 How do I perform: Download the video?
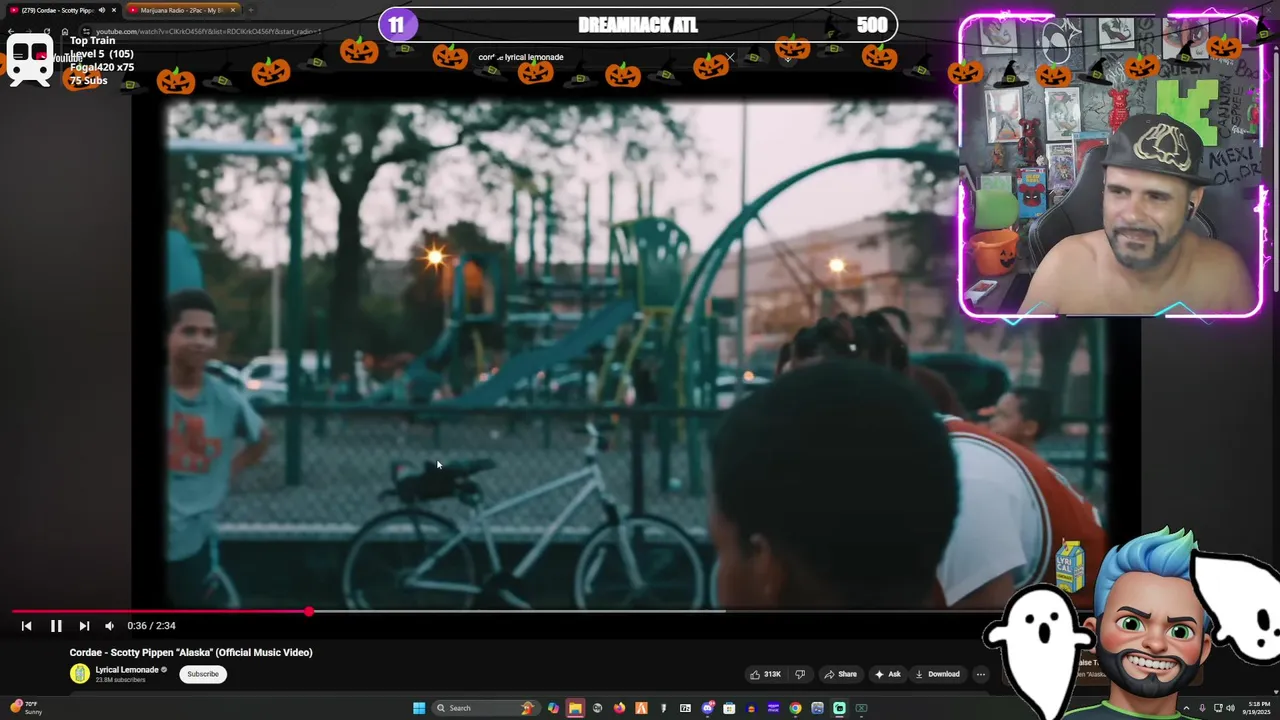pos(937,674)
